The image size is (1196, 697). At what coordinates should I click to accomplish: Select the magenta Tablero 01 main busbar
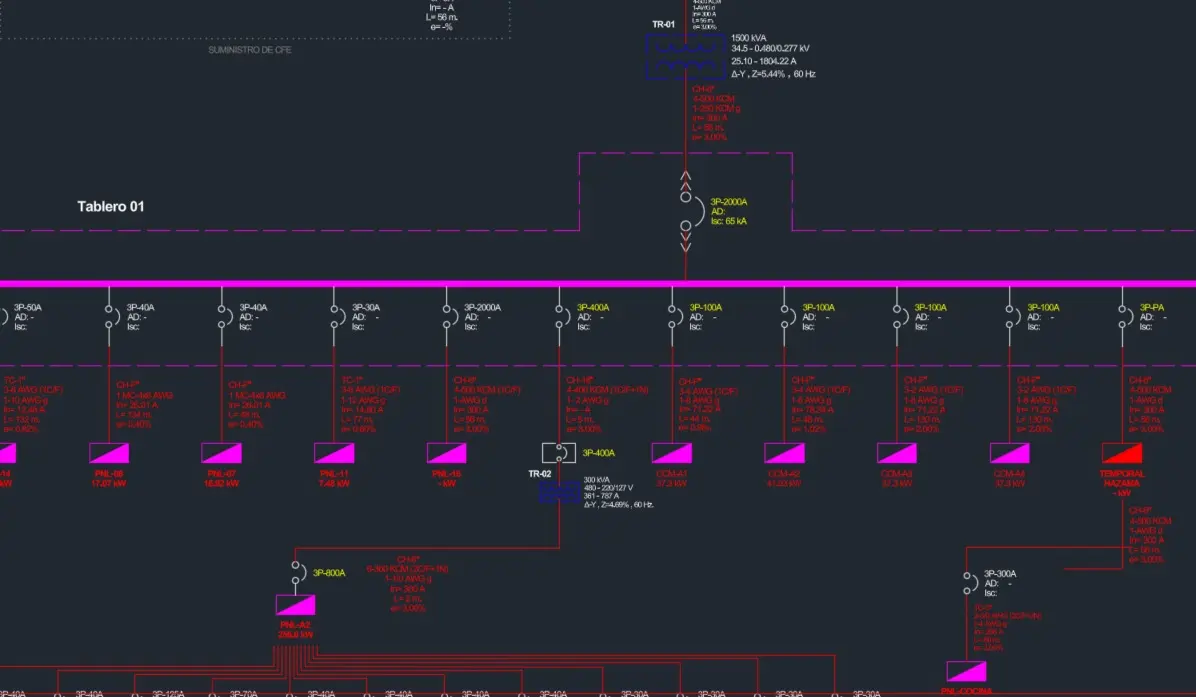(598, 284)
